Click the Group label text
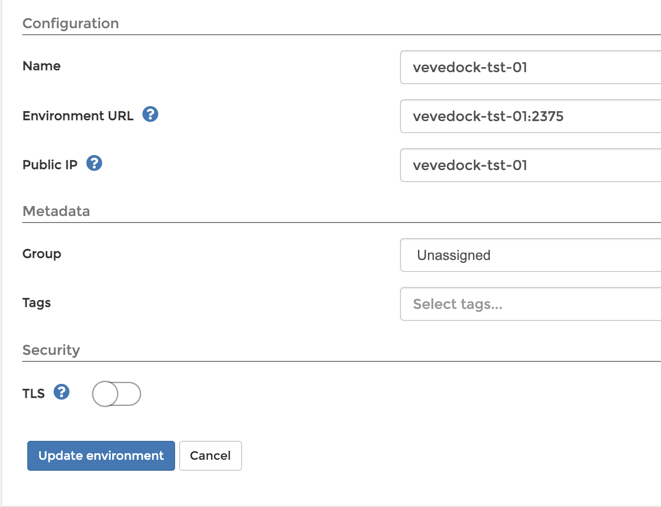 [x=42, y=254]
